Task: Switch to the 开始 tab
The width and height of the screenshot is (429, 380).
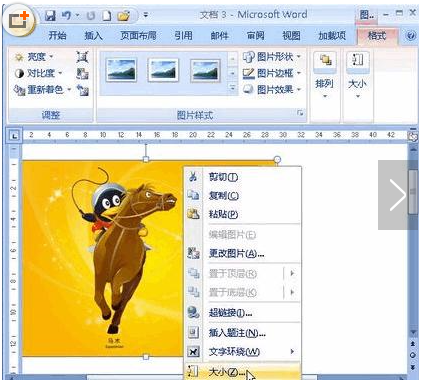Action: 57,35
